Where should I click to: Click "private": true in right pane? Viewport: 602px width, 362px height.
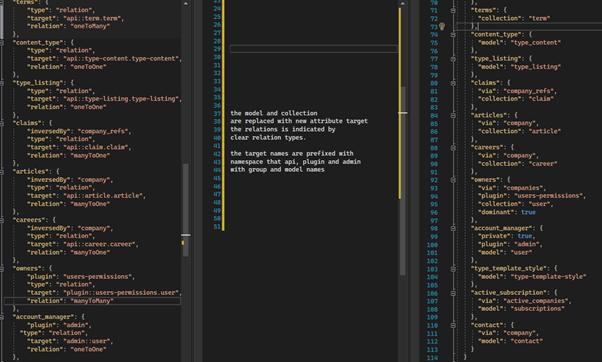coord(507,236)
